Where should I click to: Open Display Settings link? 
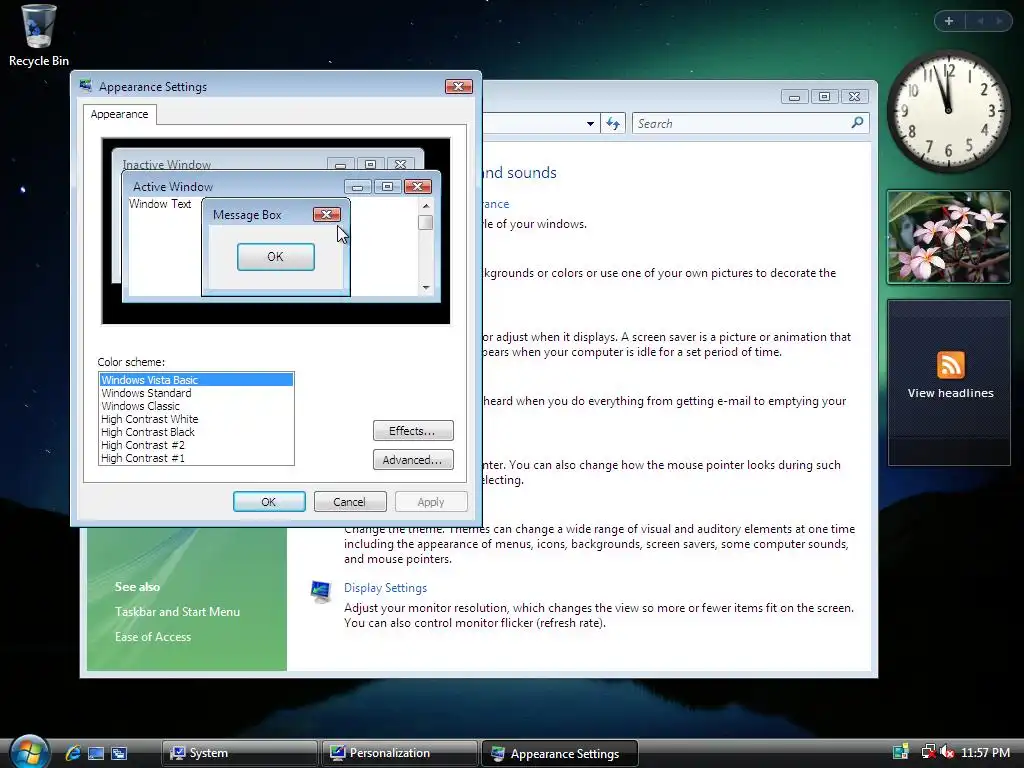point(385,588)
